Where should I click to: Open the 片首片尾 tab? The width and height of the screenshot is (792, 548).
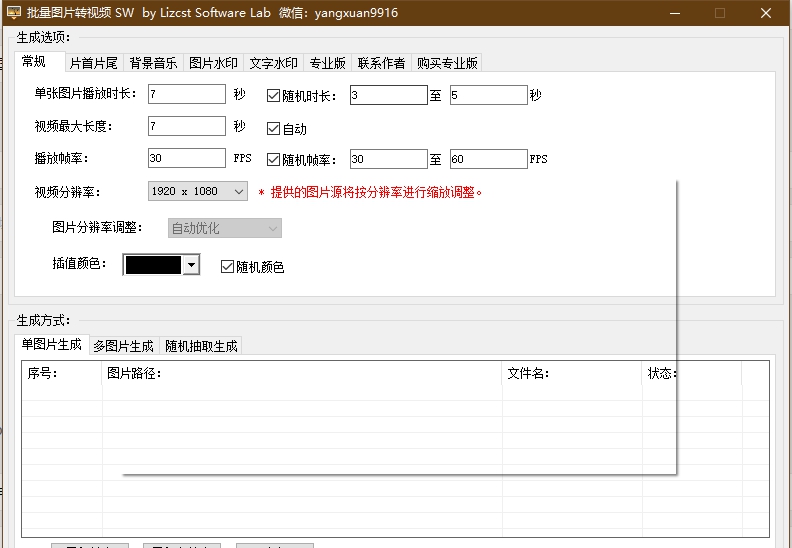click(x=94, y=63)
